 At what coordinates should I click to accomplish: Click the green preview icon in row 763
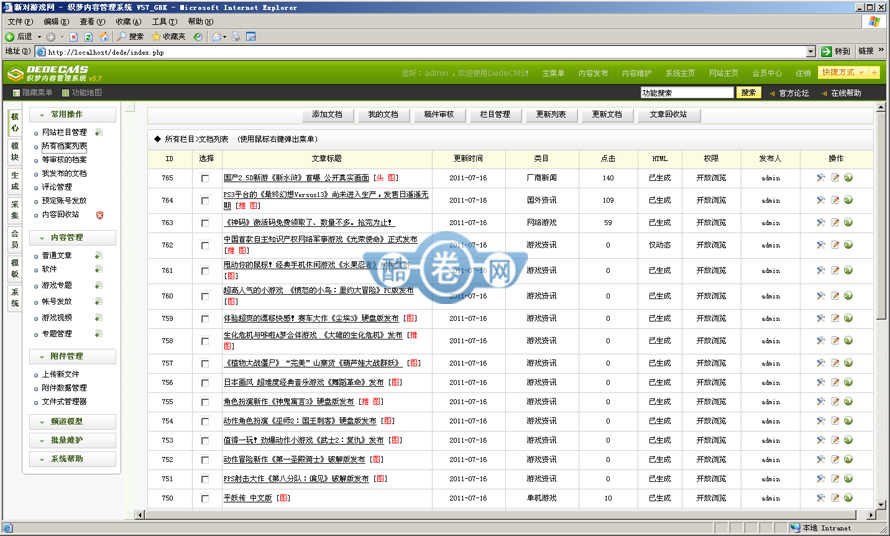coord(848,222)
